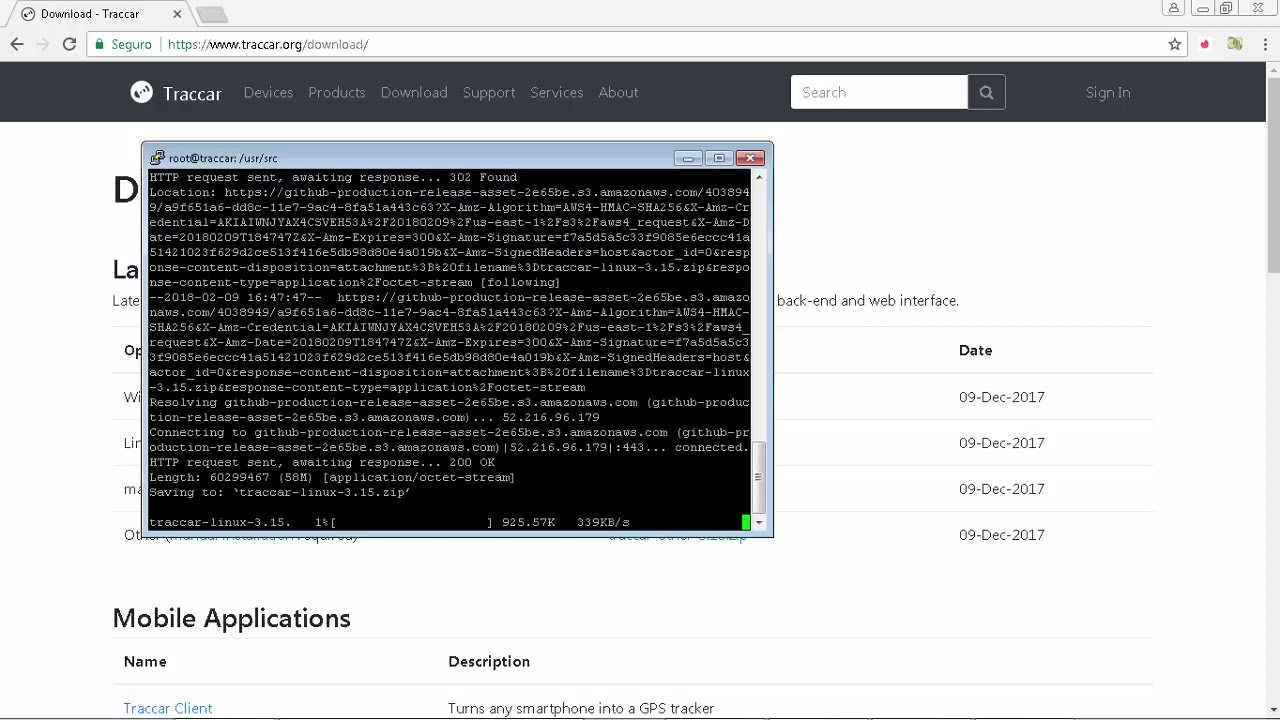Click the green extension icon in toolbar
The height and width of the screenshot is (720, 1280).
[x=1235, y=44]
